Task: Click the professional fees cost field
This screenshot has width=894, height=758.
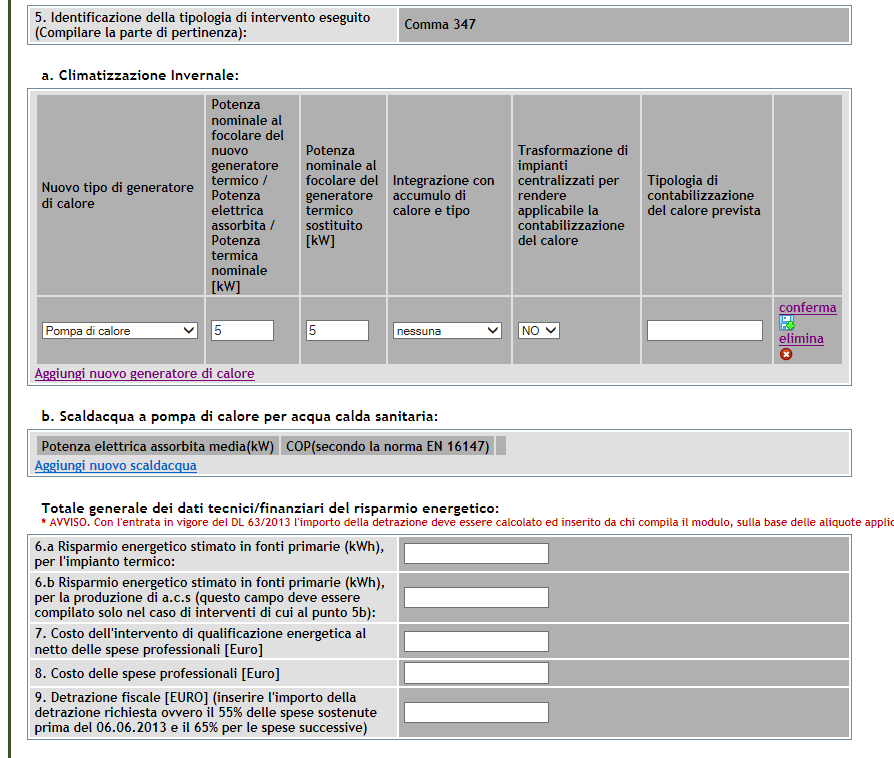Action: pyautogui.click(x=476, y=673)
